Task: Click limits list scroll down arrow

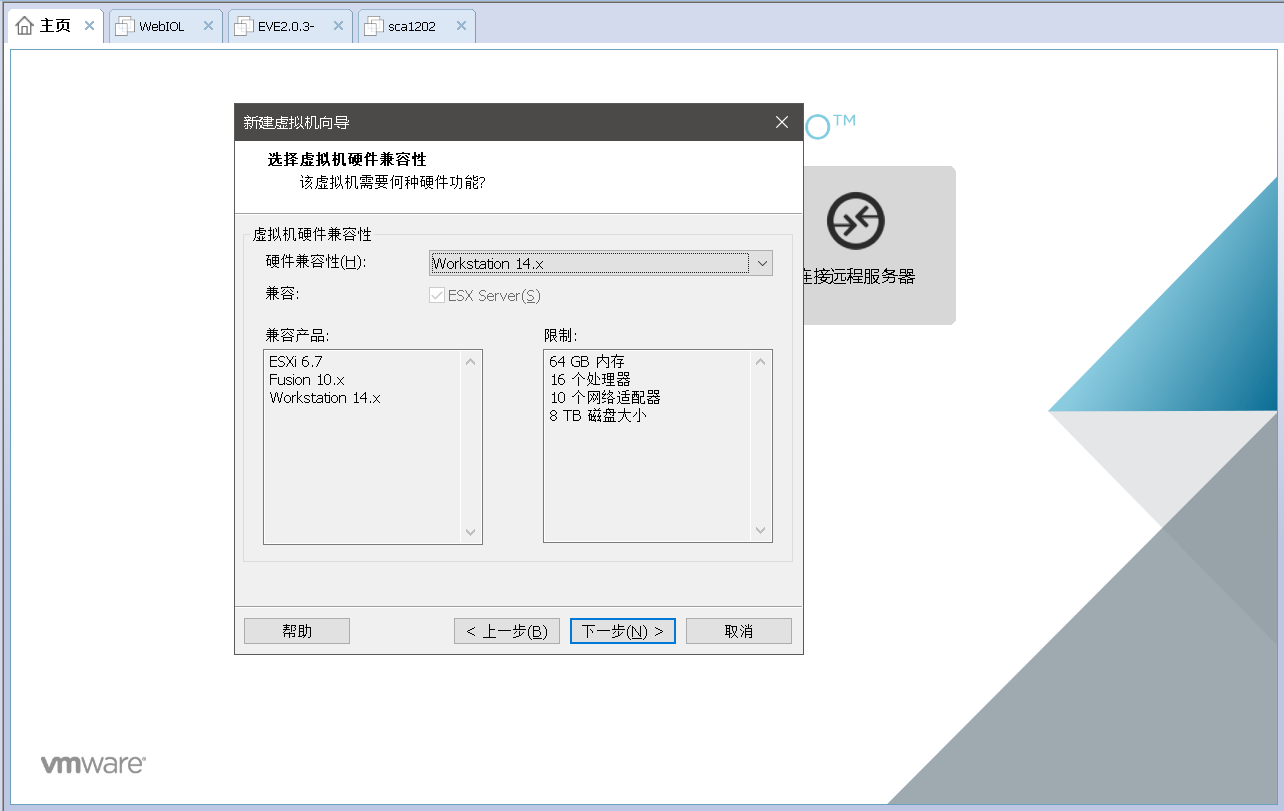Action: pyautogui.click(x=761, y=532)
